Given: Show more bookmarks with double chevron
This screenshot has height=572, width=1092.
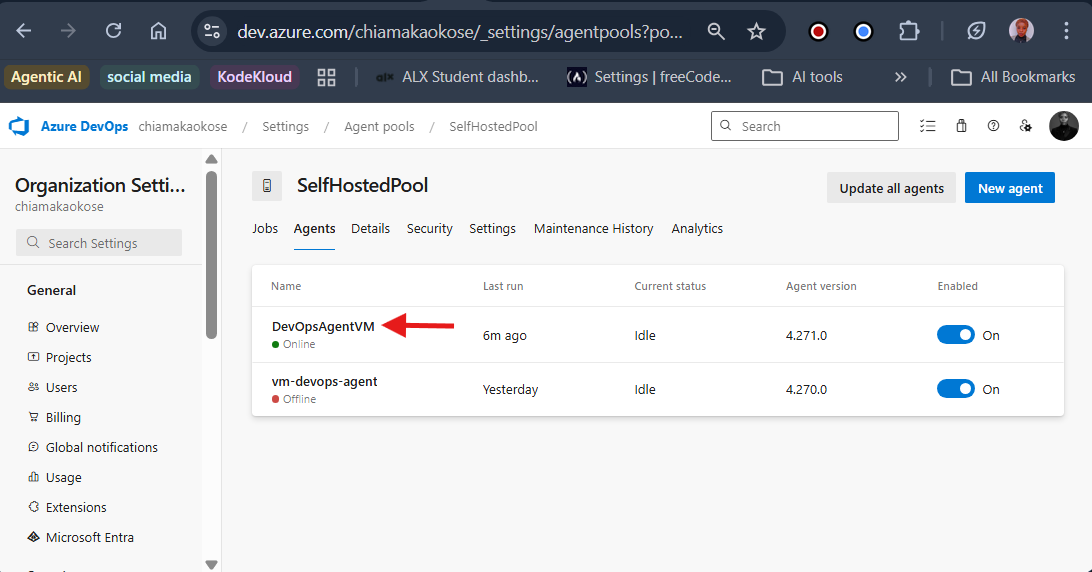Looking at the screenshot, I should (x=900, y=77).
